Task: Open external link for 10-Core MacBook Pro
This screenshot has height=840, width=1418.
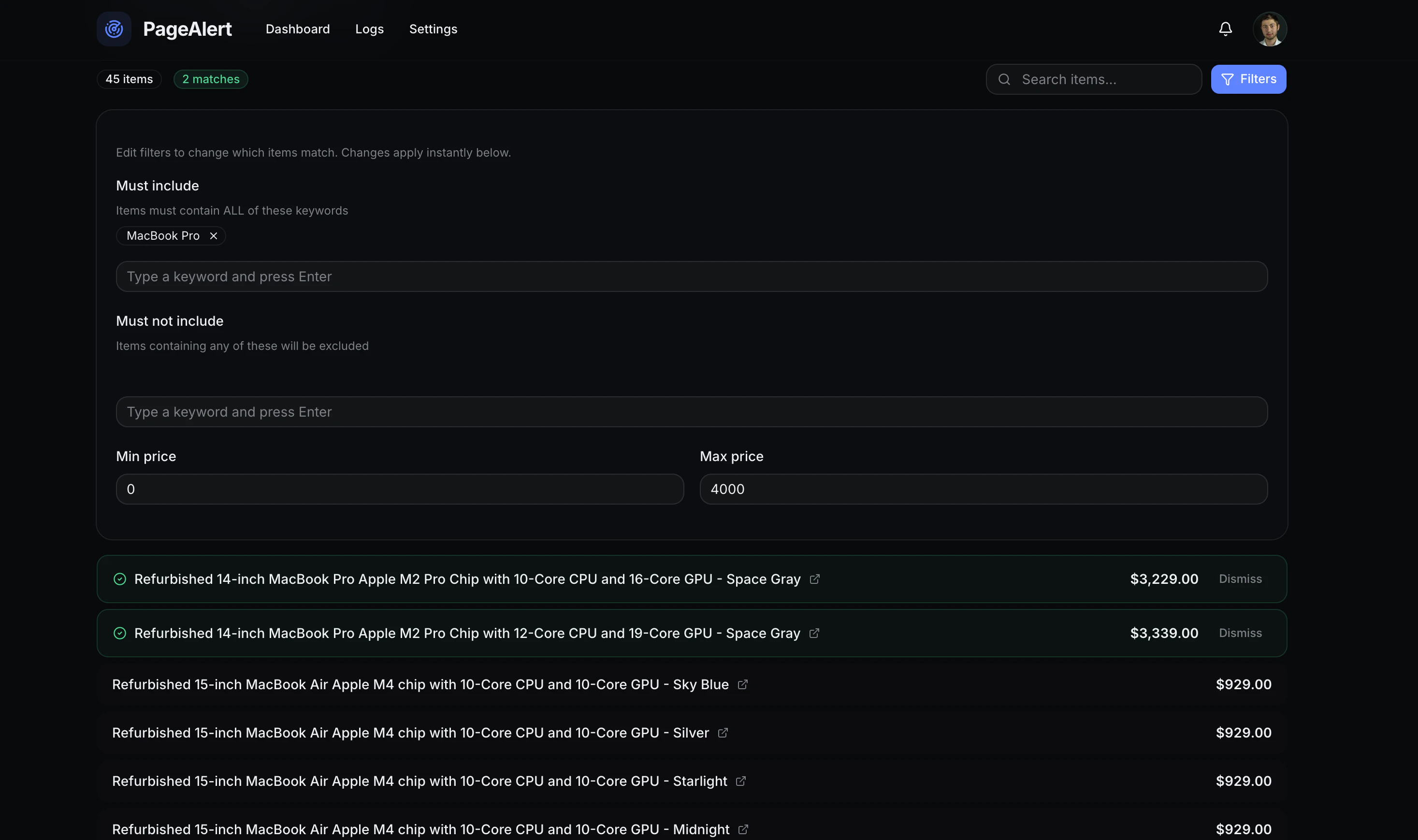Action: coord(814,579)
